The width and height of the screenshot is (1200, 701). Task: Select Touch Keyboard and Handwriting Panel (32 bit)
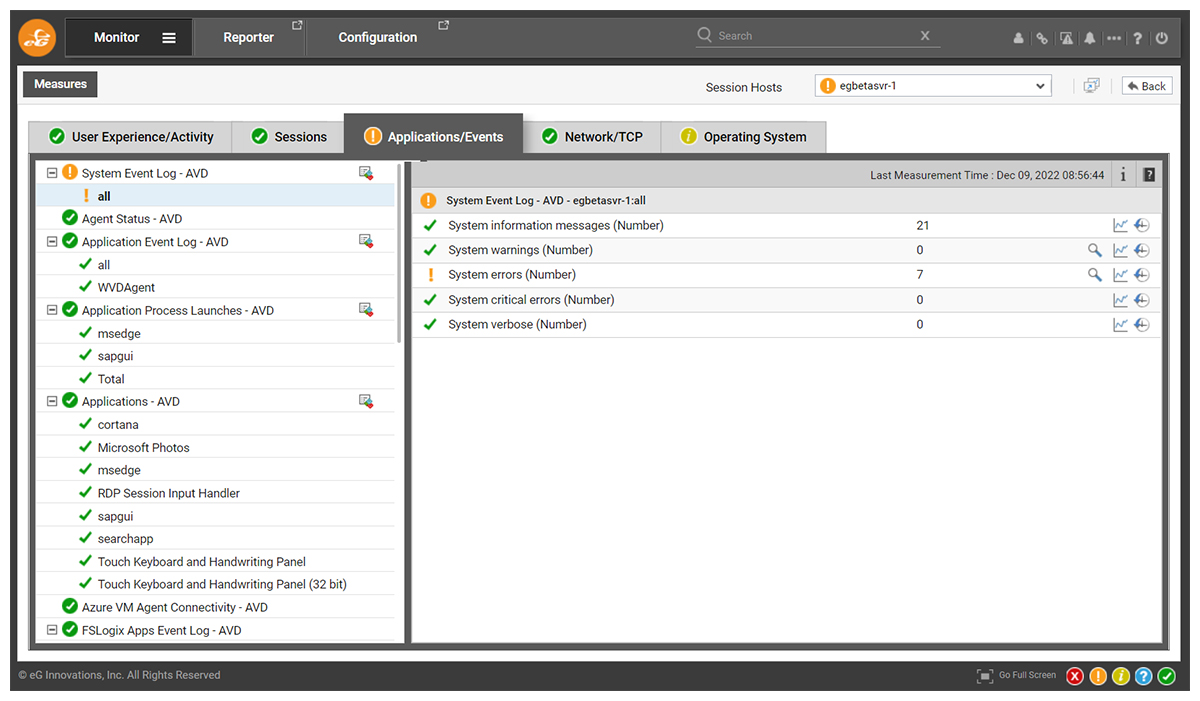coord(222,584)
